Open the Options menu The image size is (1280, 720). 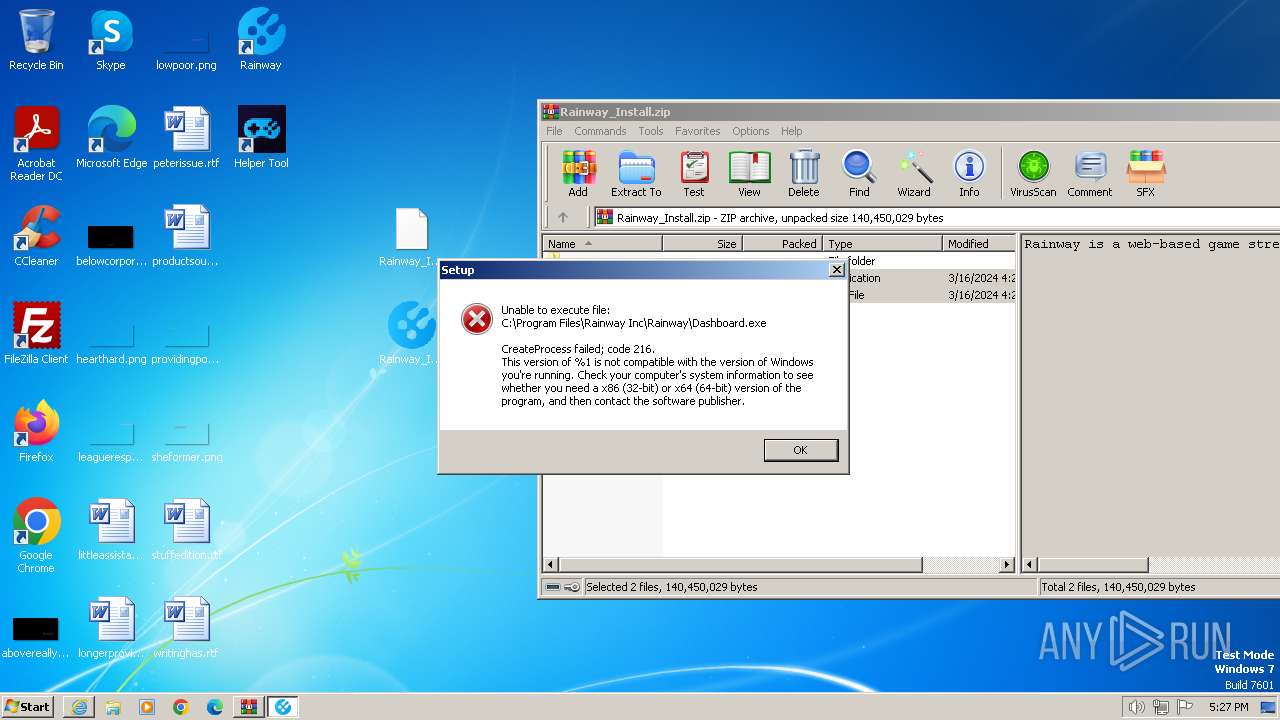pyautogui.click(x=751, y=131)
